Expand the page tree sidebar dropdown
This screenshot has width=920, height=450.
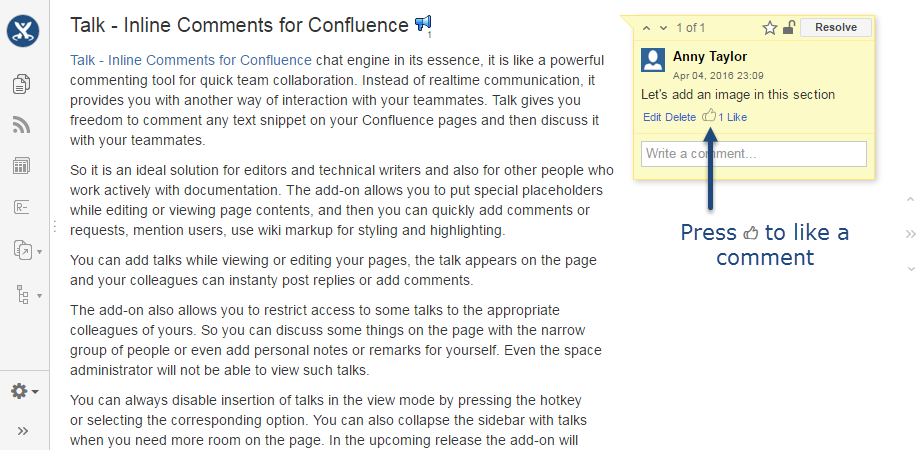point(25,295)
